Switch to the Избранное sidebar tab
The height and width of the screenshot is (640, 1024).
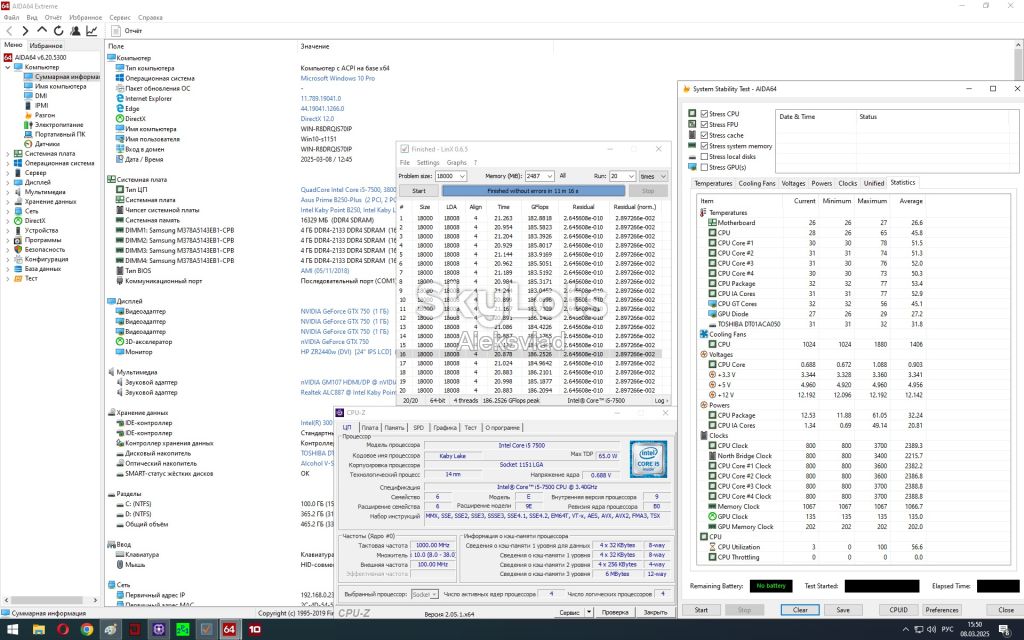coord(46,46)
